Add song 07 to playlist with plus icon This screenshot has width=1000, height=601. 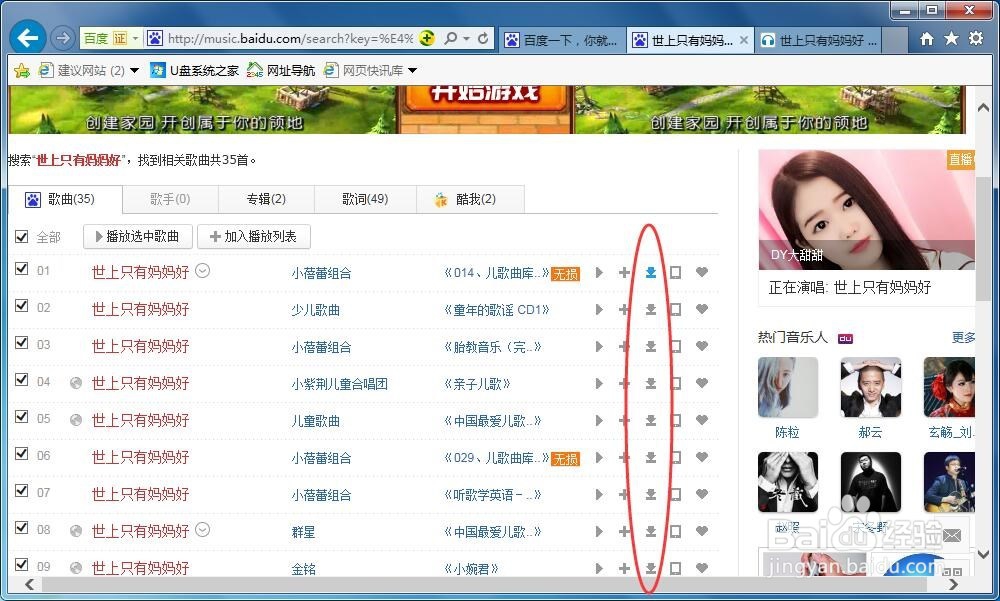624,494
